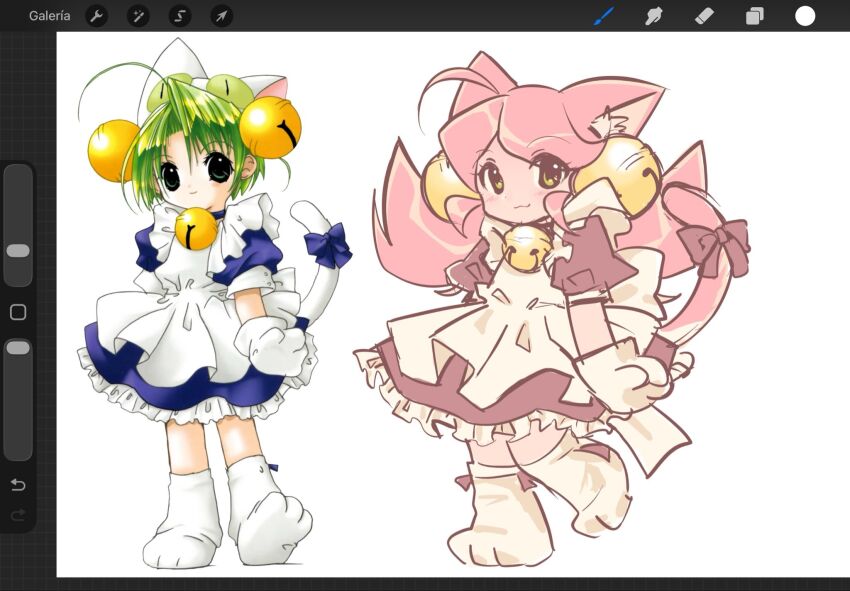Select the Eraser tool

point(704,16)
